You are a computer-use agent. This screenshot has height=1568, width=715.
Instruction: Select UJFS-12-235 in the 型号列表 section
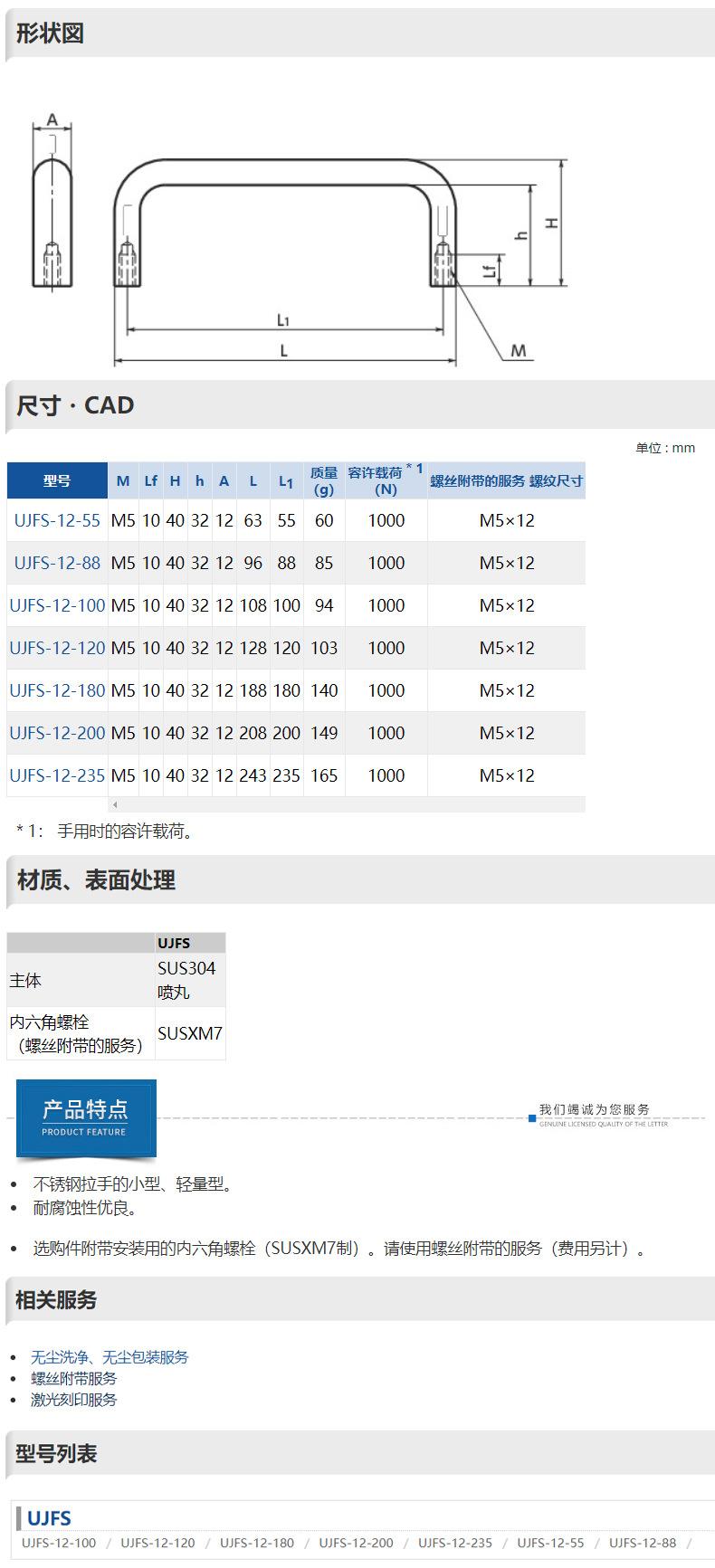(x=455, y=1543)
